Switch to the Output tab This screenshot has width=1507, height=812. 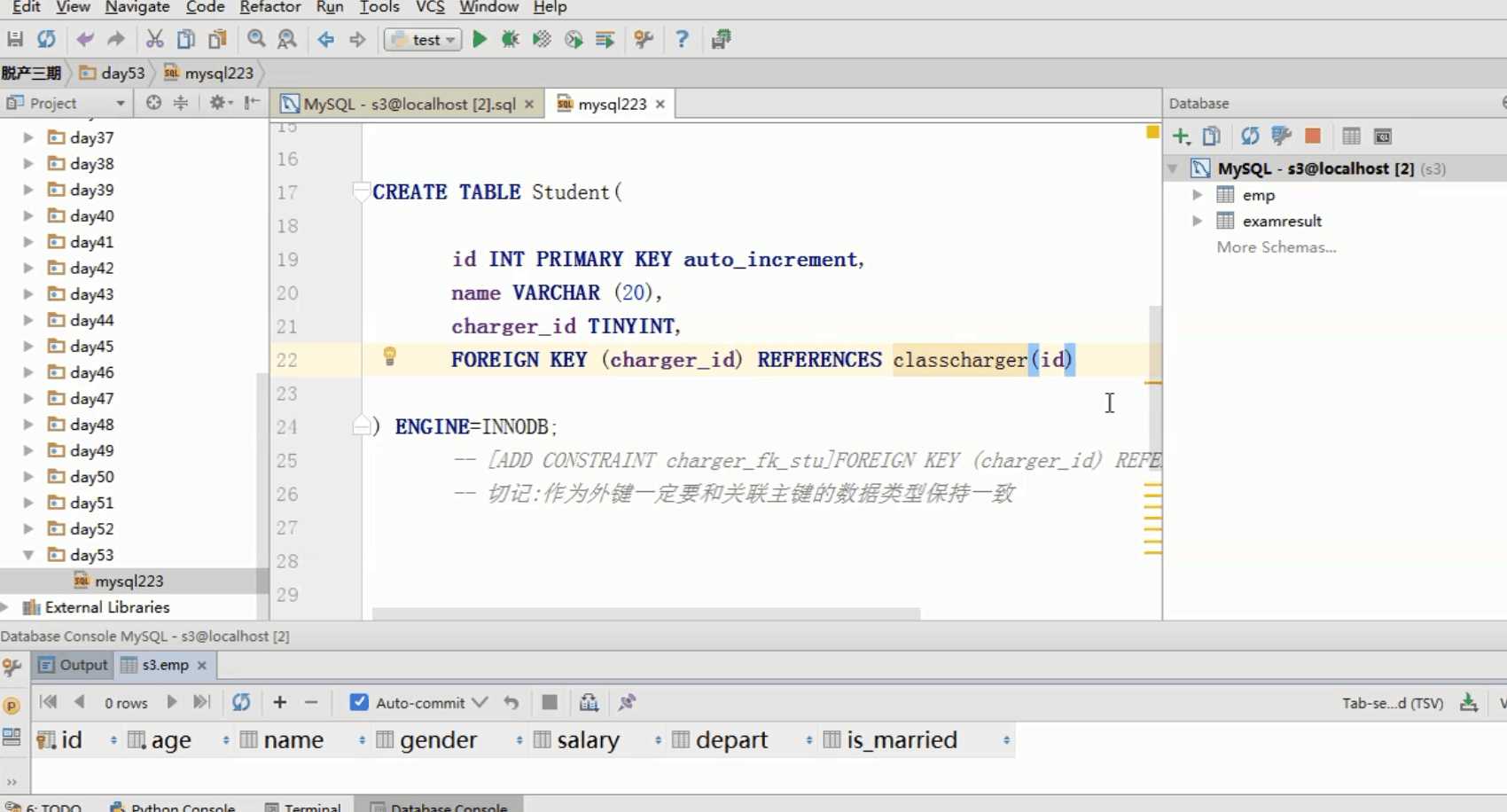coord(73,665)
